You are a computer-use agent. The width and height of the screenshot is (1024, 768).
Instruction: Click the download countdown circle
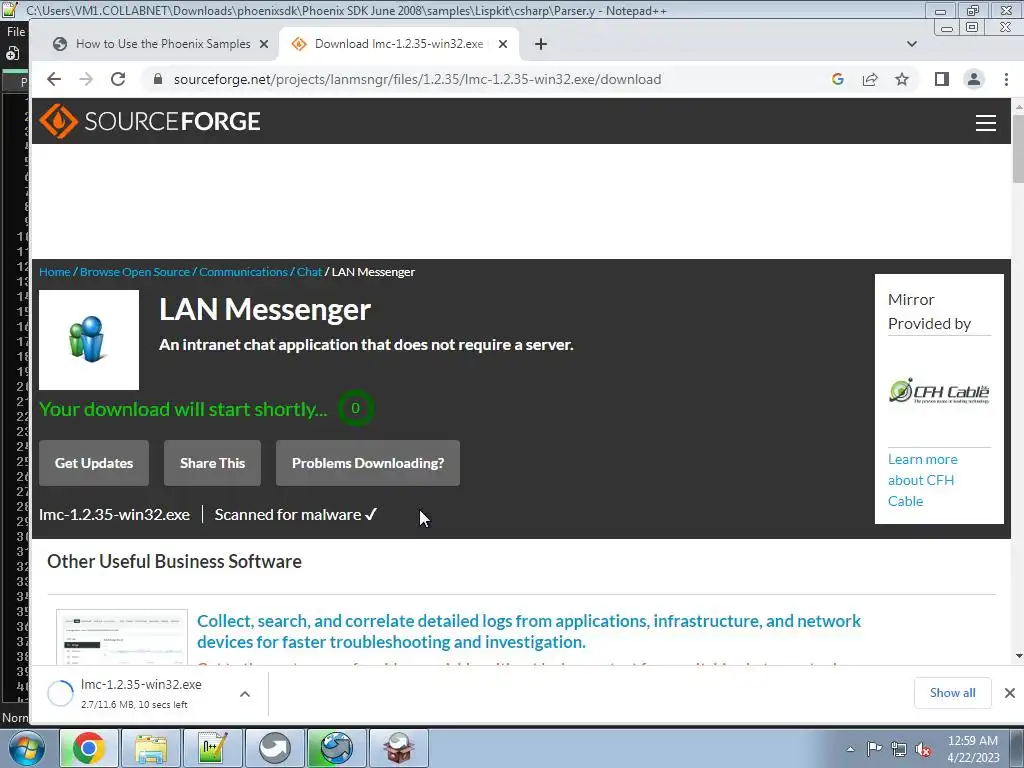(x=355, y=408)
